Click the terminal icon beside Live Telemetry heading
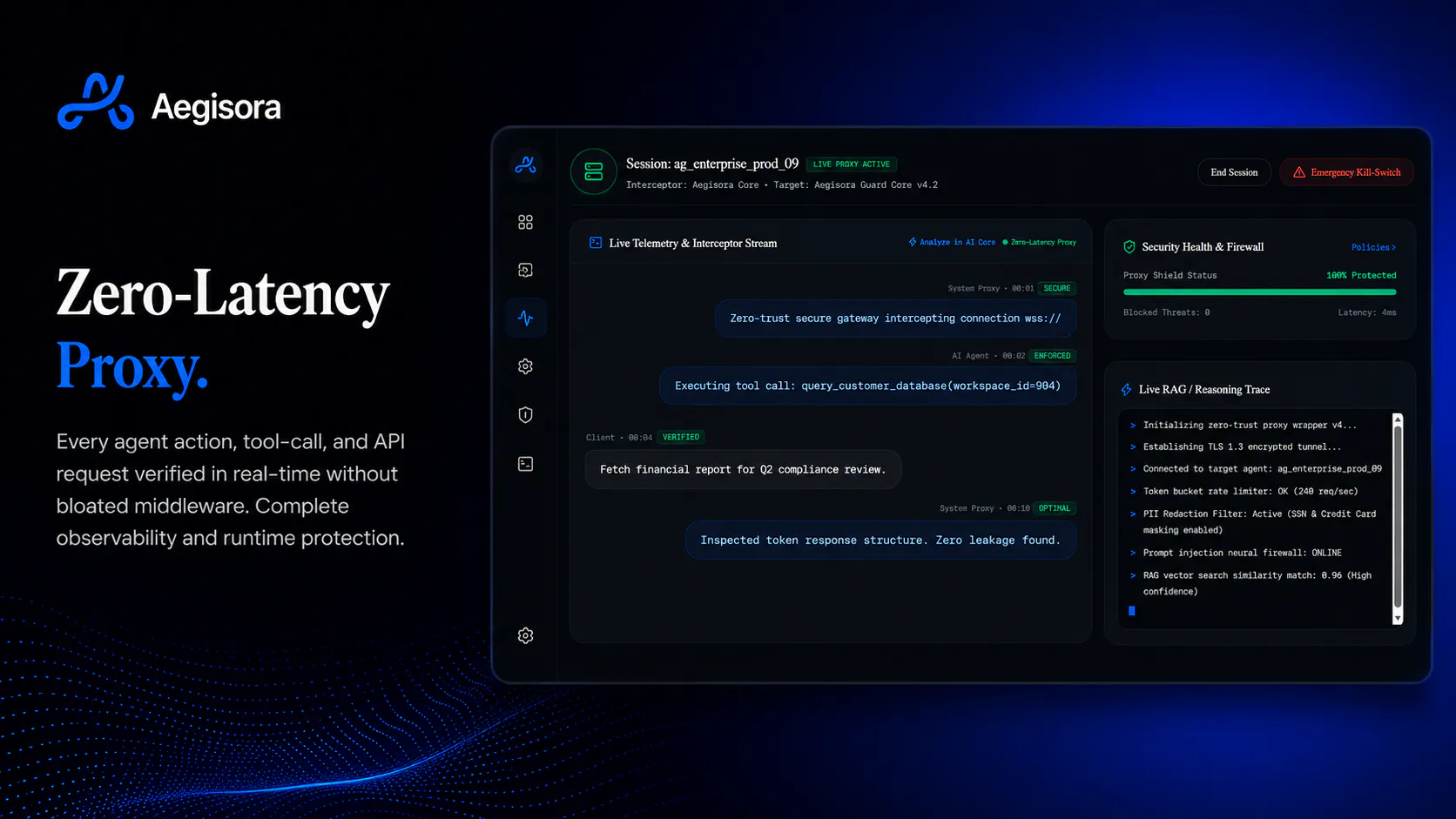The image size is (1456, 819). tap(596, 243)
